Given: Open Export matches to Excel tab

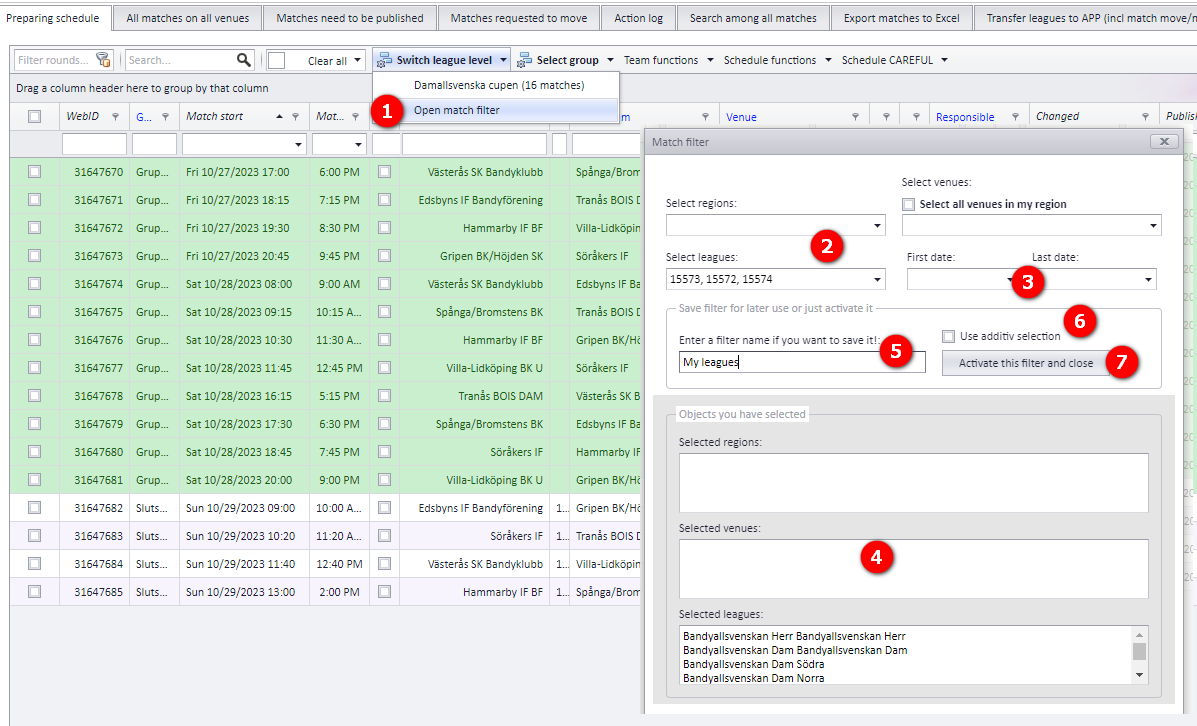Looking at the screenshot, I should tap(902, 18).
